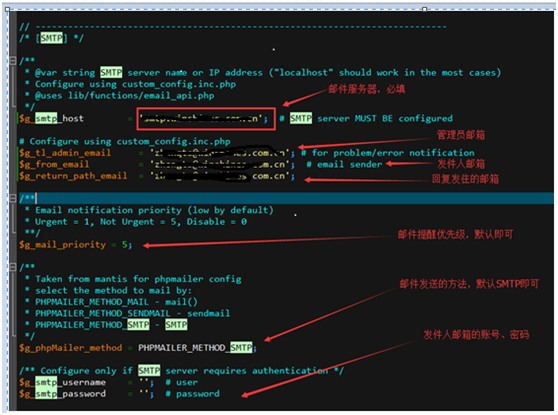Click the '@uses lib/functions/email_api.php' line
The height and width of the screenshot is (415, 558).
pos(120,95)
